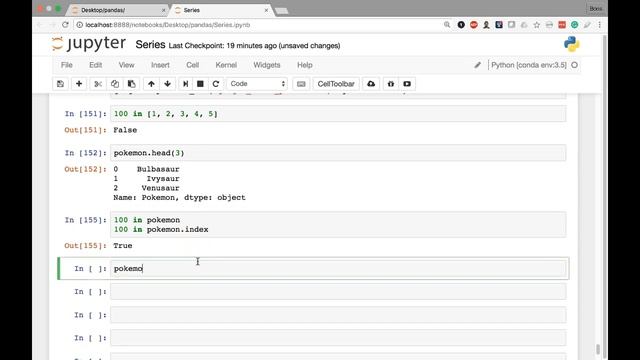The width and height of the screenshot is (640, 360).
Task: Click the pokemon.head(3) code cell
Action: 338,153
